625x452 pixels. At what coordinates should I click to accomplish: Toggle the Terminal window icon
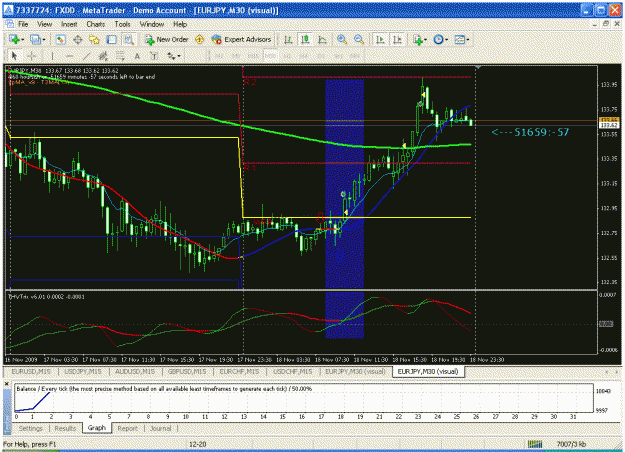(112, 39)
